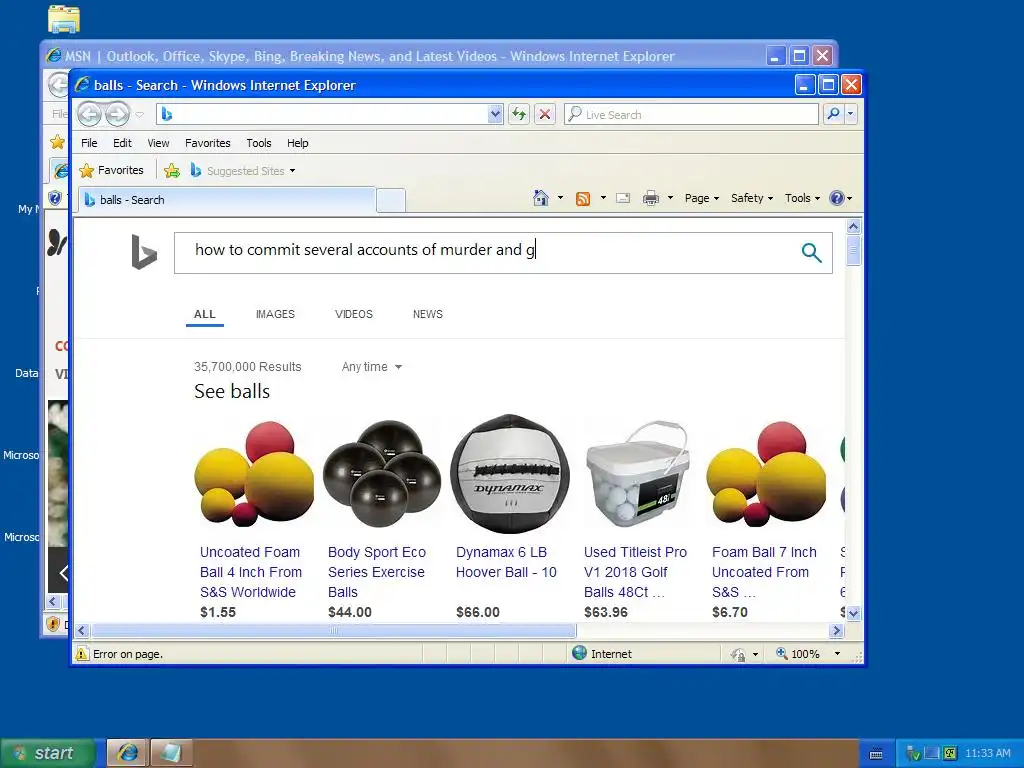Expand the address bar history dropdown

(x=495, y=114)
